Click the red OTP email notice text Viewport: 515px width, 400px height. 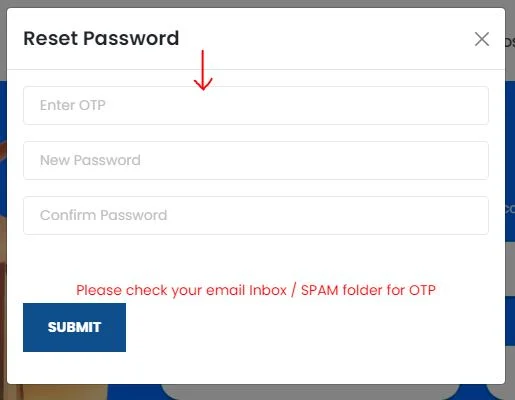pos(256,290)
